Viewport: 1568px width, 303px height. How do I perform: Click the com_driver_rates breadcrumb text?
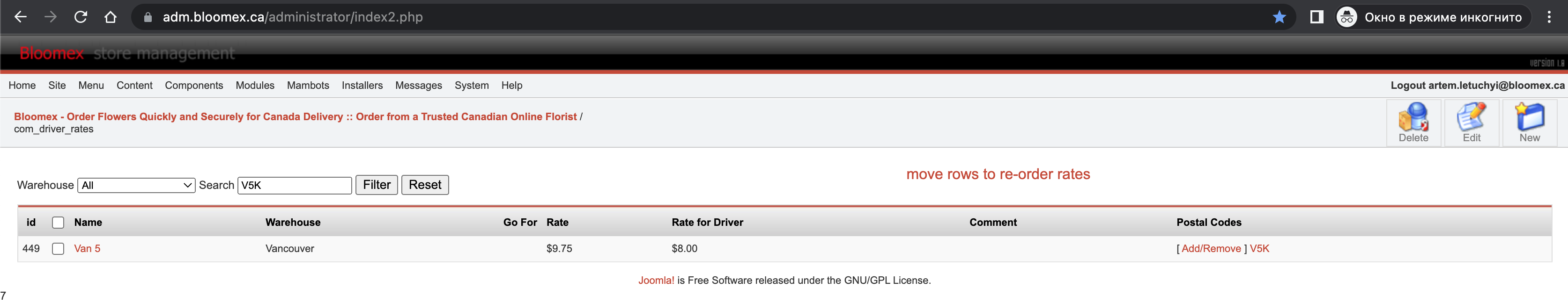click(53, 130)
